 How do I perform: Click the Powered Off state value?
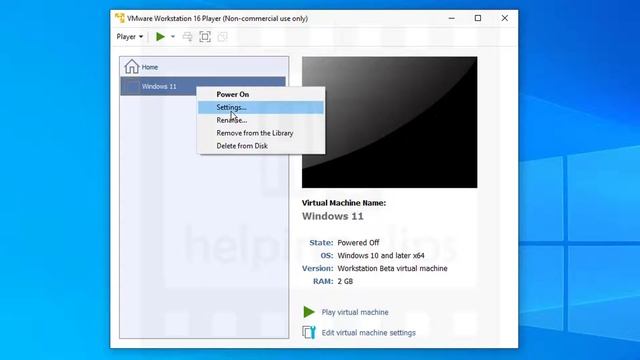(358, 242)
